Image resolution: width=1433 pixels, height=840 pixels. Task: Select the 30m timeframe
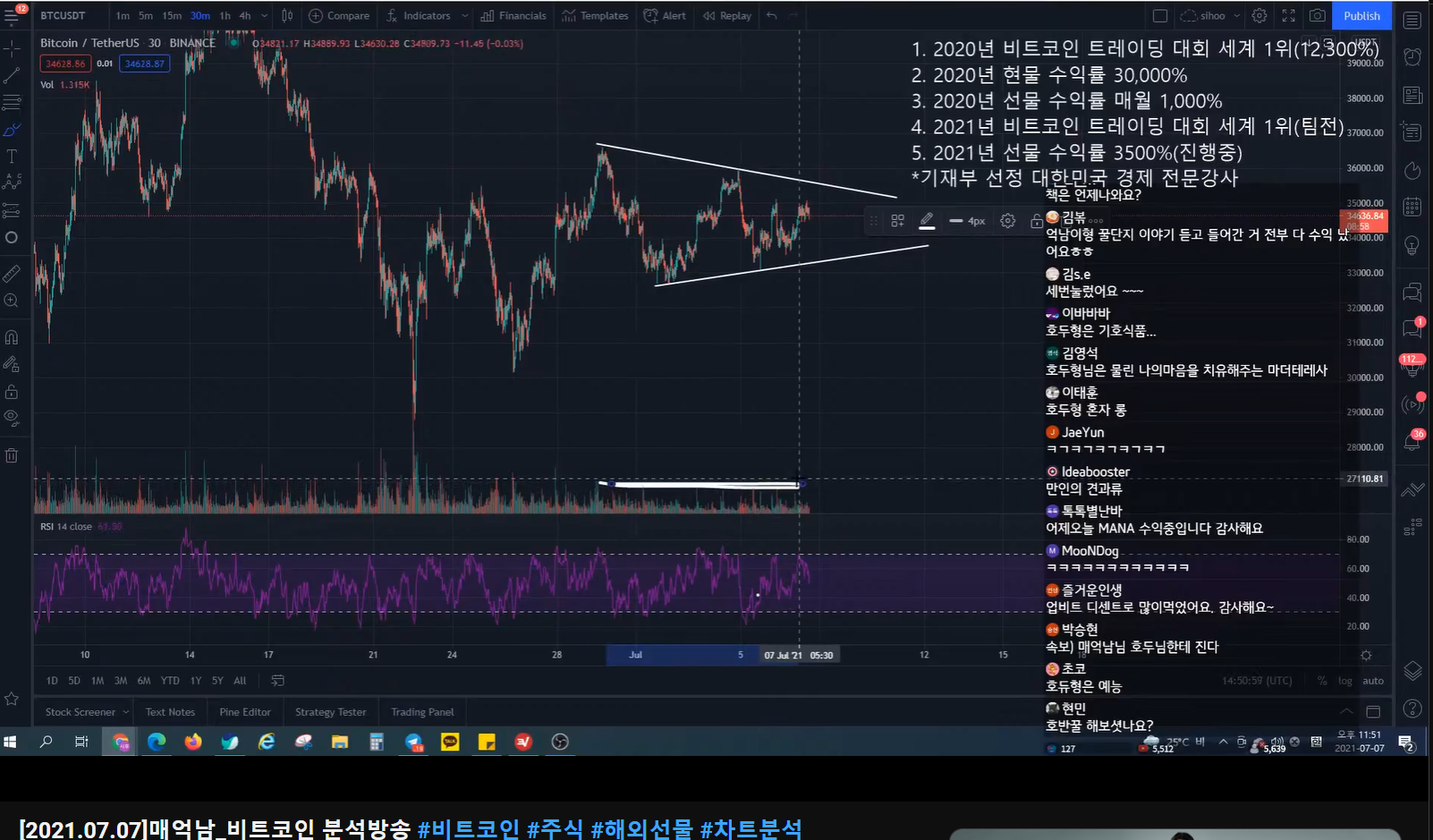click(x=200, y=15)
